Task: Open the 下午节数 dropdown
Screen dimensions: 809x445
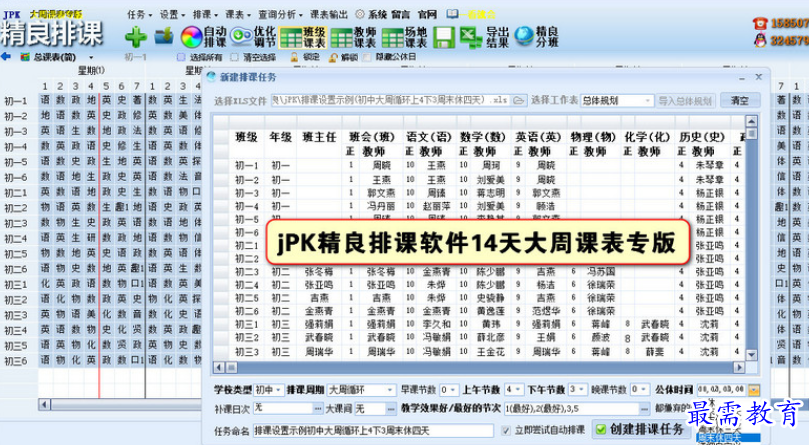Action: (582, 389)
